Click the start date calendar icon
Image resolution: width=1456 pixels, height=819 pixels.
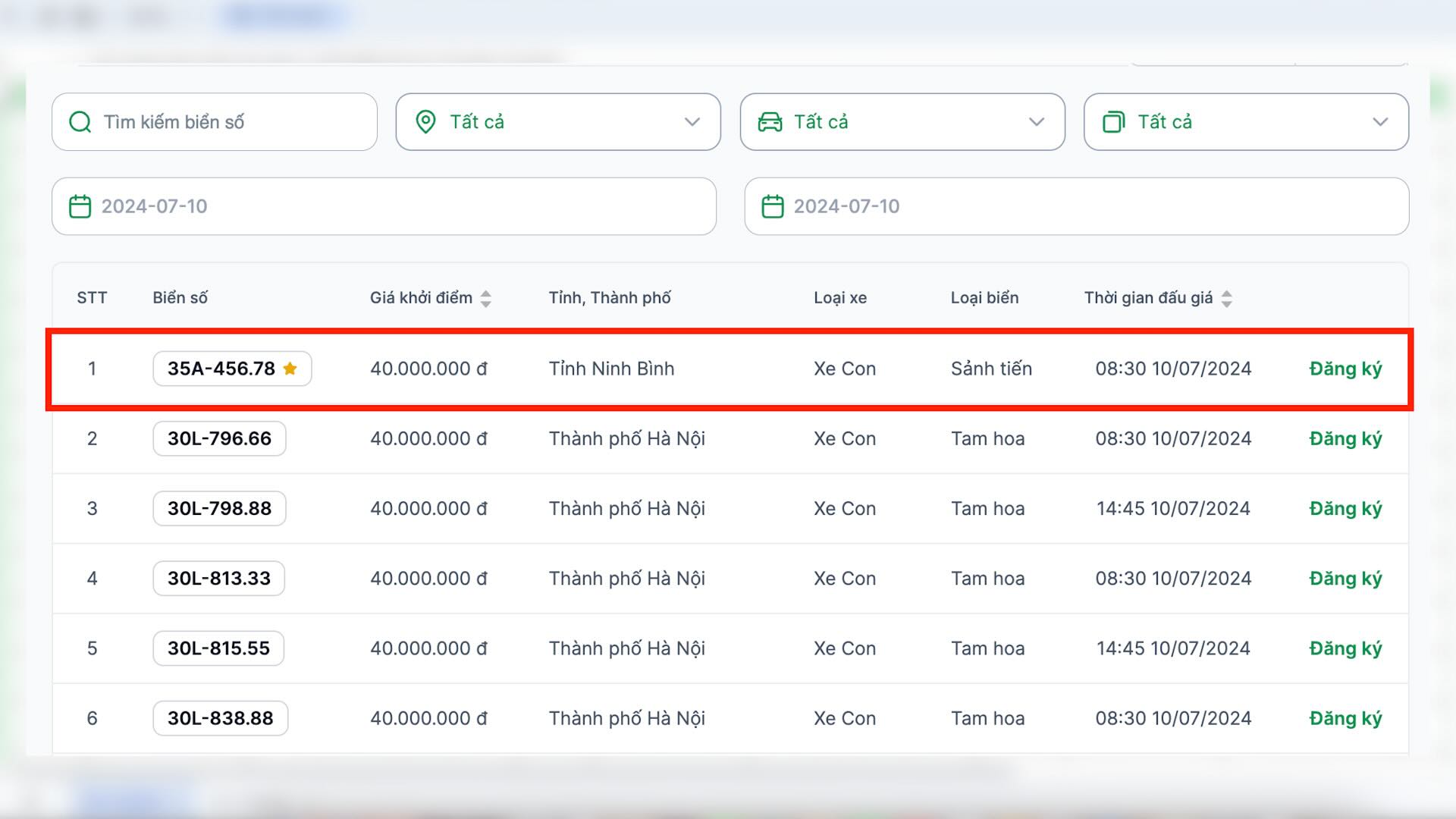tap(80, 206)
